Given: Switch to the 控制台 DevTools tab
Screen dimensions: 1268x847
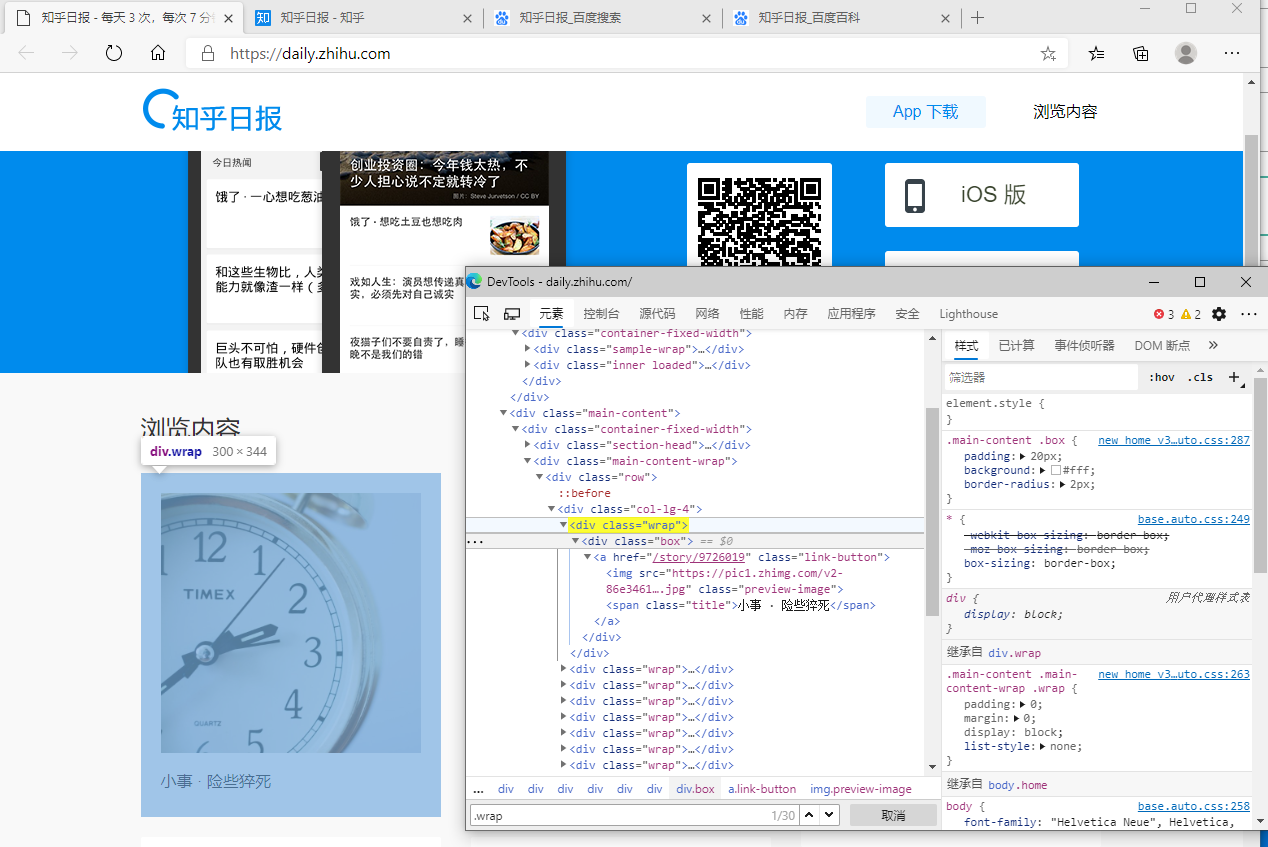Looking at the screenshot, I should coord(601,313).
